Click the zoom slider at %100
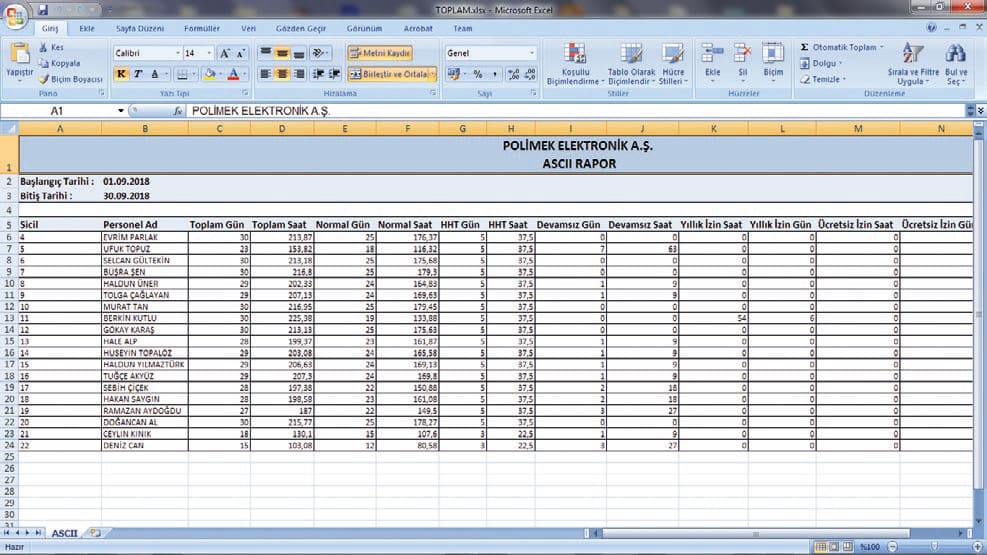This screenshot has width=987, height=555. pyautogui.click(x=934, y=547)
